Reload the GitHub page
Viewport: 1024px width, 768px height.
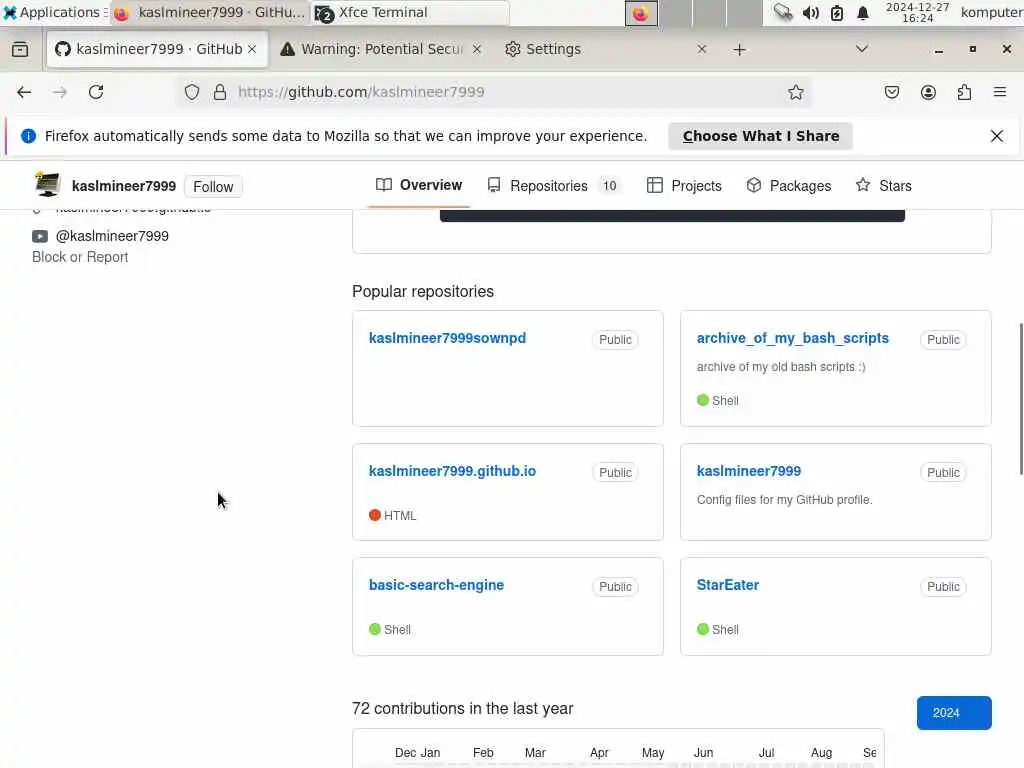(96, 92)
